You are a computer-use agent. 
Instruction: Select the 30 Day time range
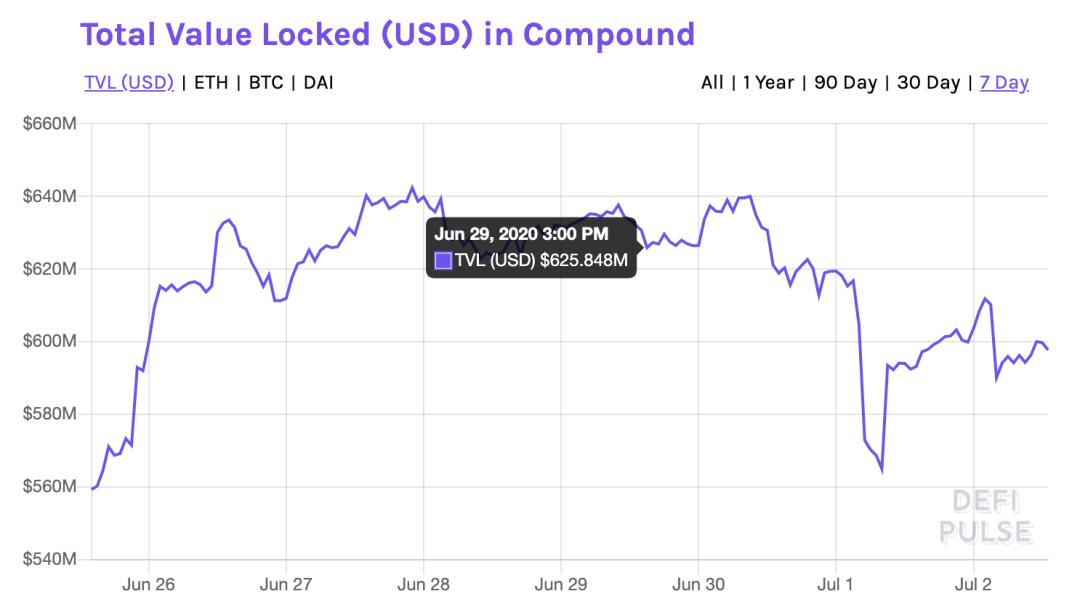click(x=928, y=82)
